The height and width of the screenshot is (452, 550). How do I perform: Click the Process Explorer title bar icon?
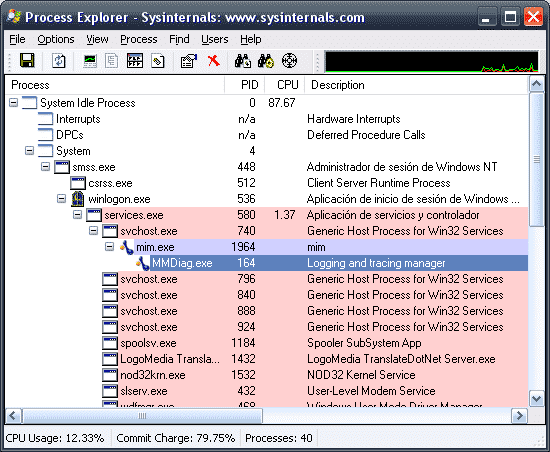pos(14,16)
